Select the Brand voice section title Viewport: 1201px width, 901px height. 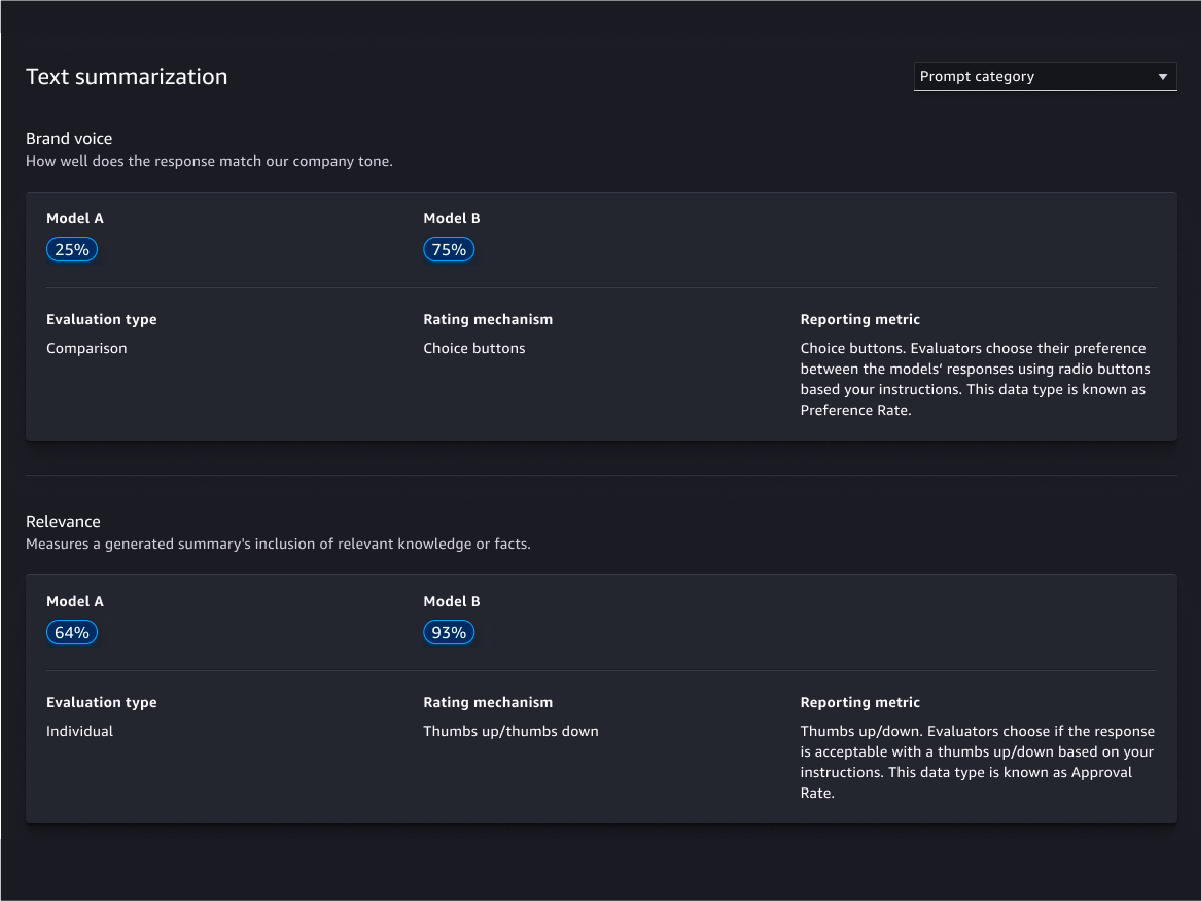(69, 139)
